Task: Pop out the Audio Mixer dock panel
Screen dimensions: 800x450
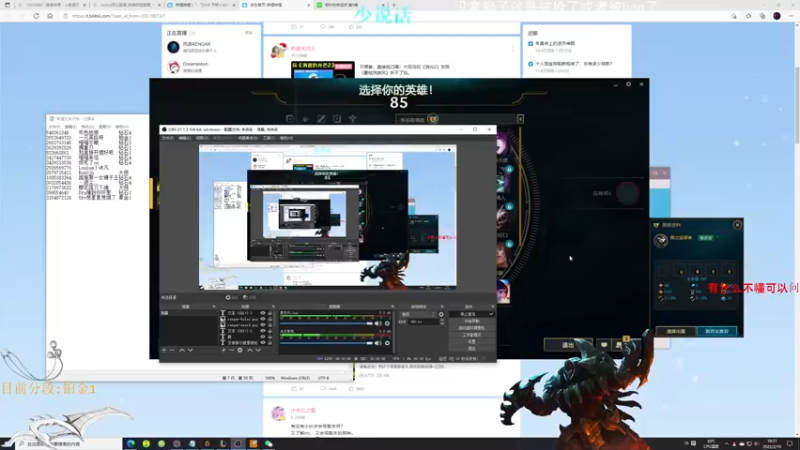Action: point(393,306)
